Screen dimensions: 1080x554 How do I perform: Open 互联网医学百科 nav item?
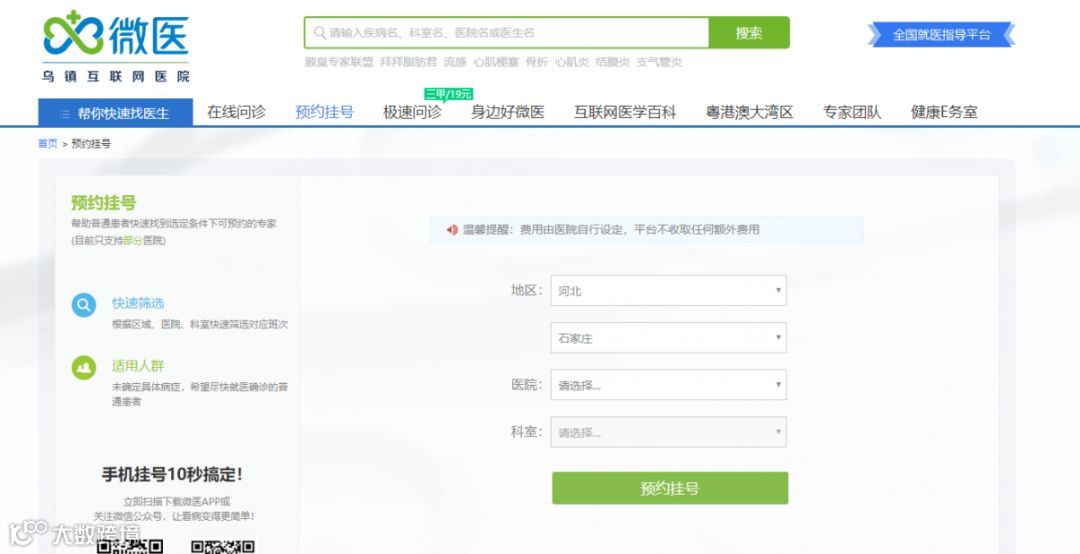click(x=625, y=112)
